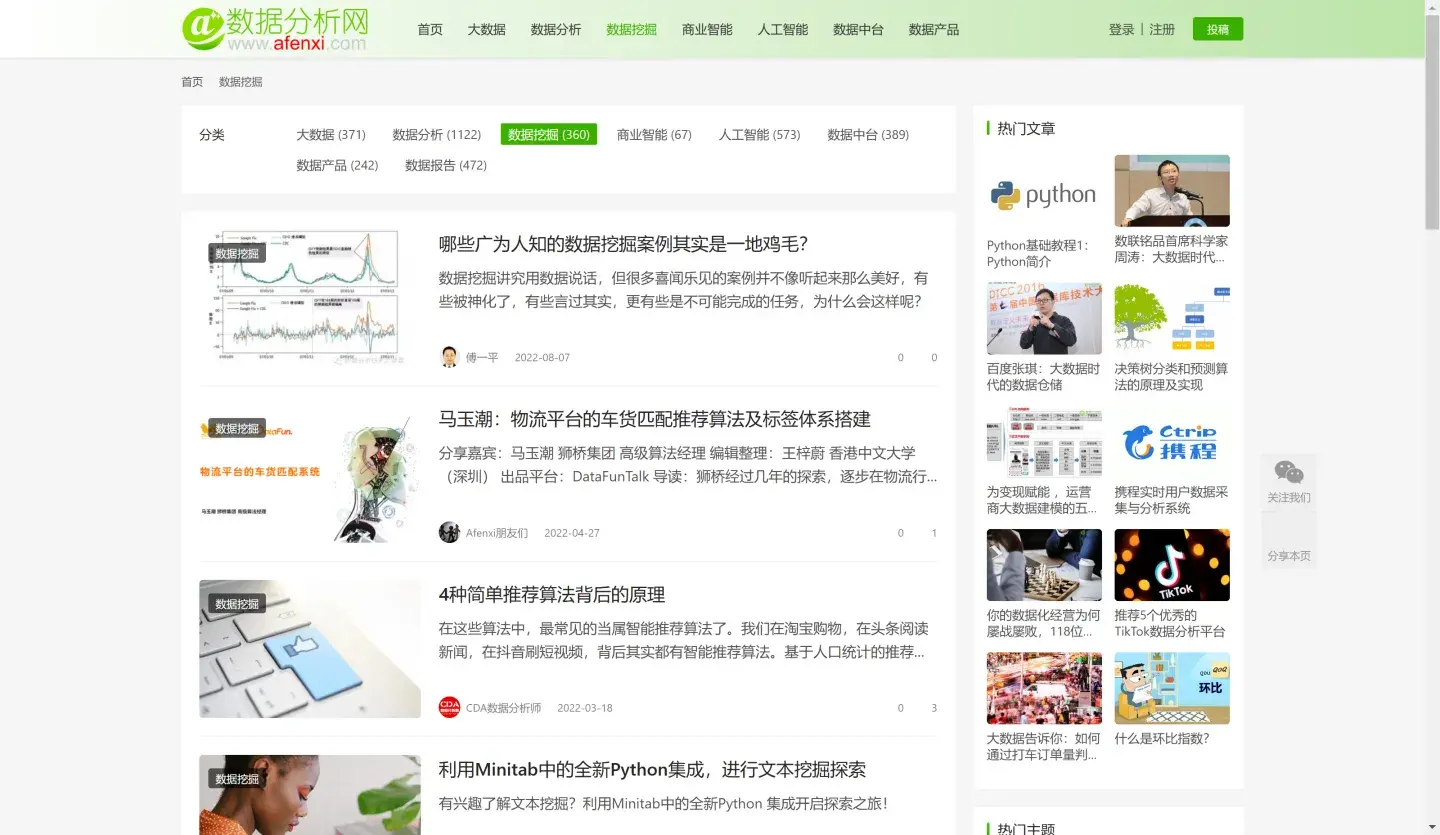Click the Afenxi朋友们 author avatar
The width and height of the screenshot is (1440, 835).
tap(449, 532)
